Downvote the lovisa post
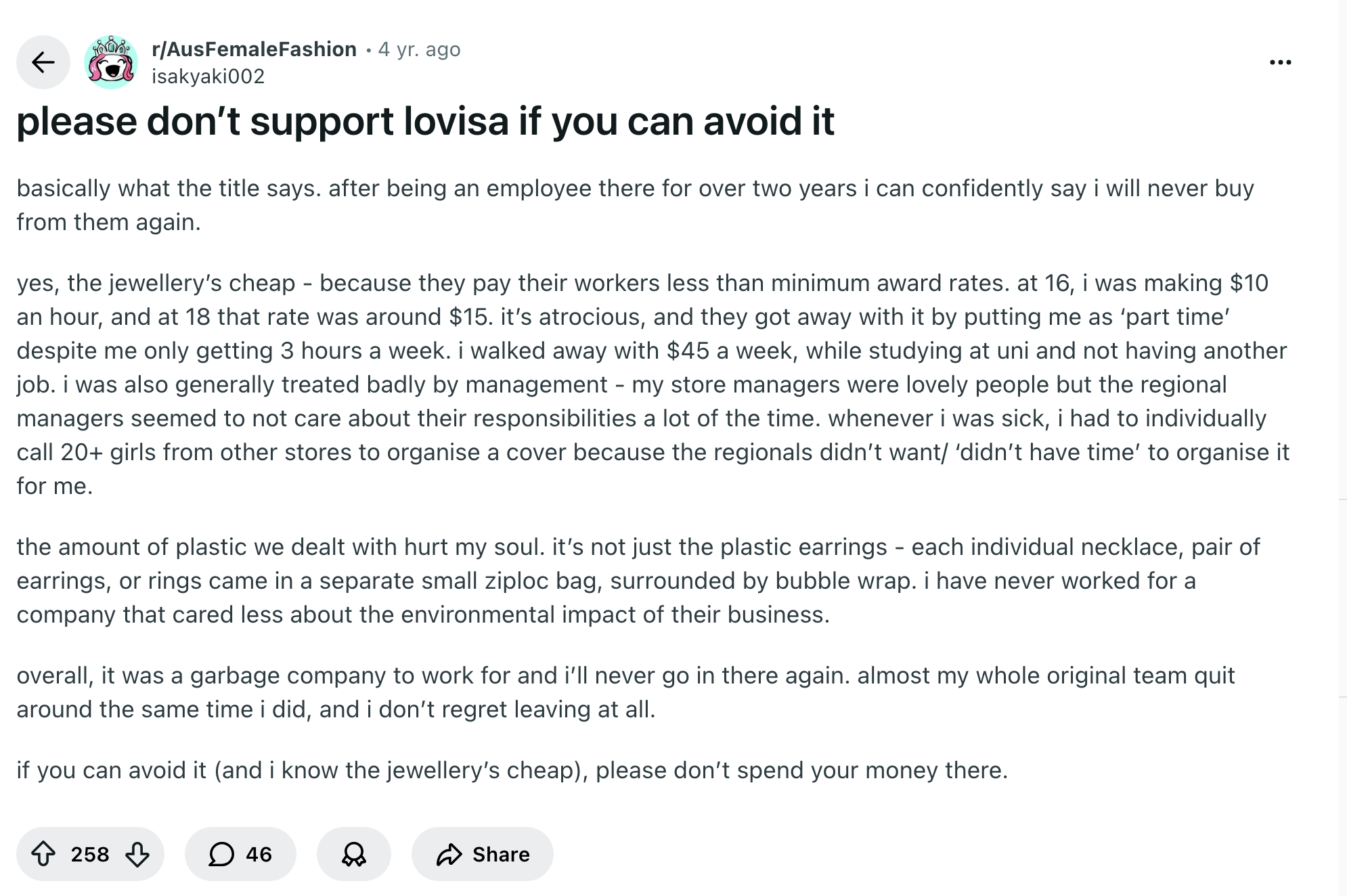The image size is (1347, 896). click(x=137, y=854)
